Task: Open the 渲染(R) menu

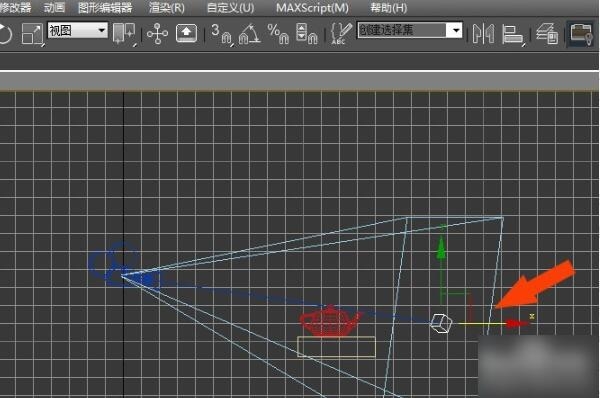Action: [x=167, y=8]
